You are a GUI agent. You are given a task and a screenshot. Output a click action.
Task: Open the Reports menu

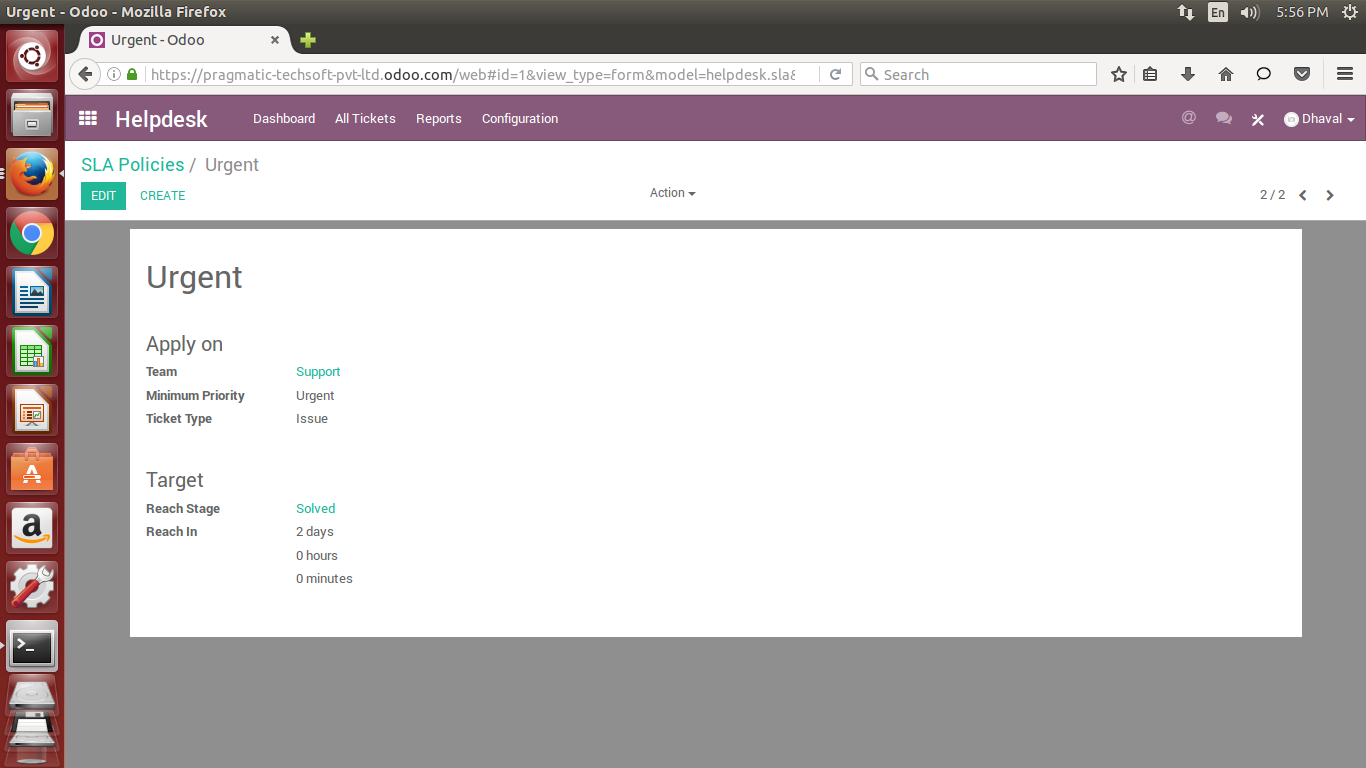pyautogui.click(x=439, y=118)
